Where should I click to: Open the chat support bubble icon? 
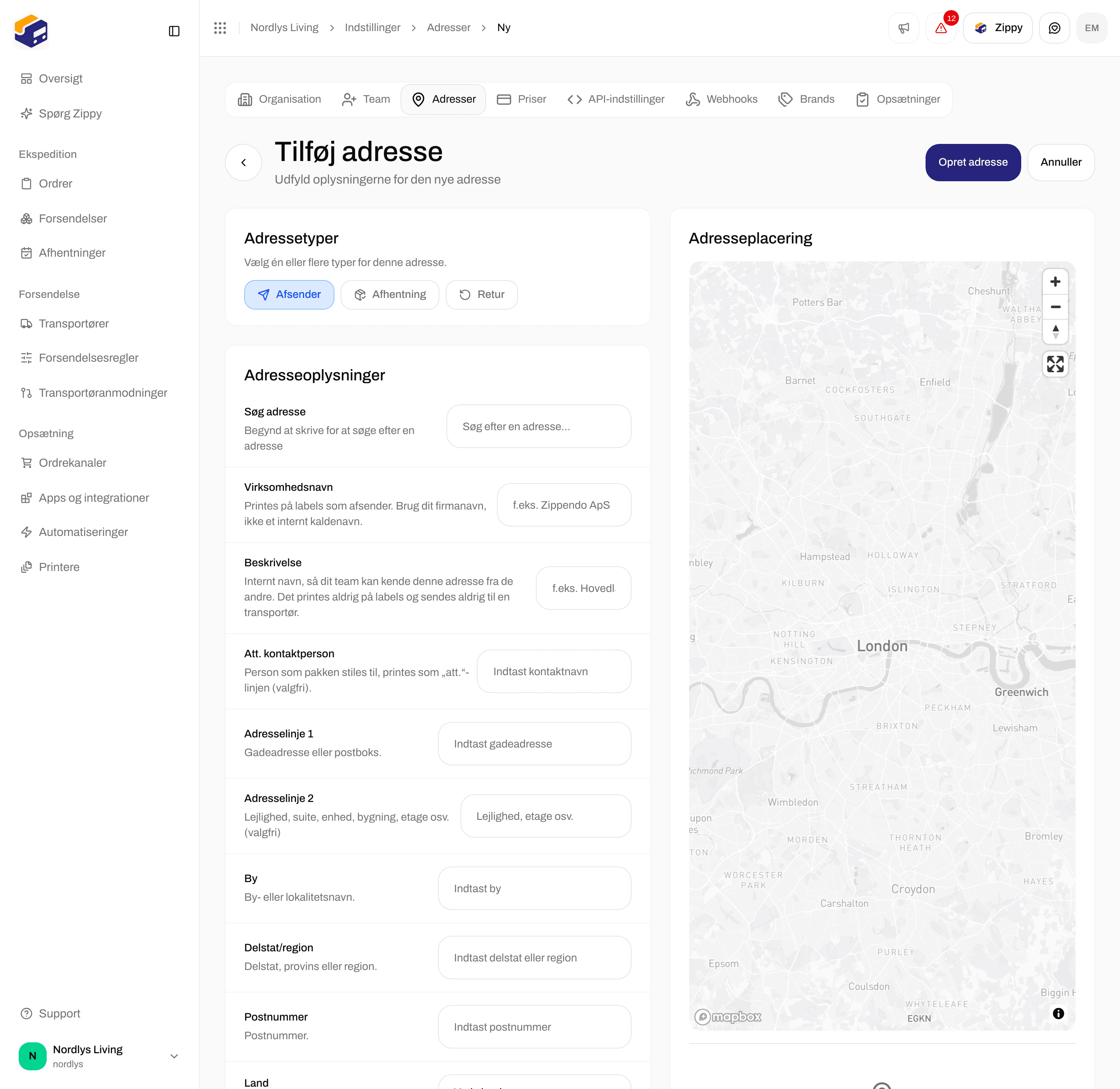[1054, 28]
